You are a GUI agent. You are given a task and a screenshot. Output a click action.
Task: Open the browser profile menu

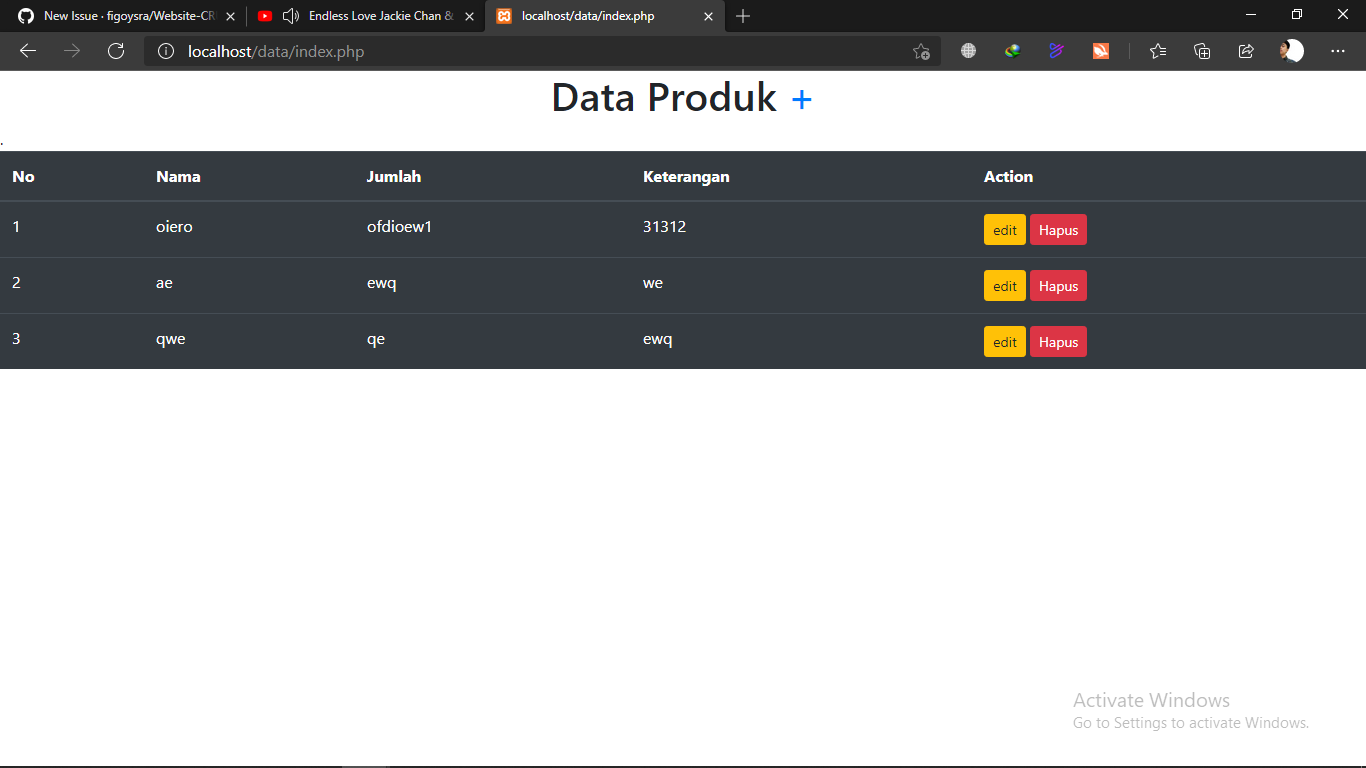coord(1291,51)
